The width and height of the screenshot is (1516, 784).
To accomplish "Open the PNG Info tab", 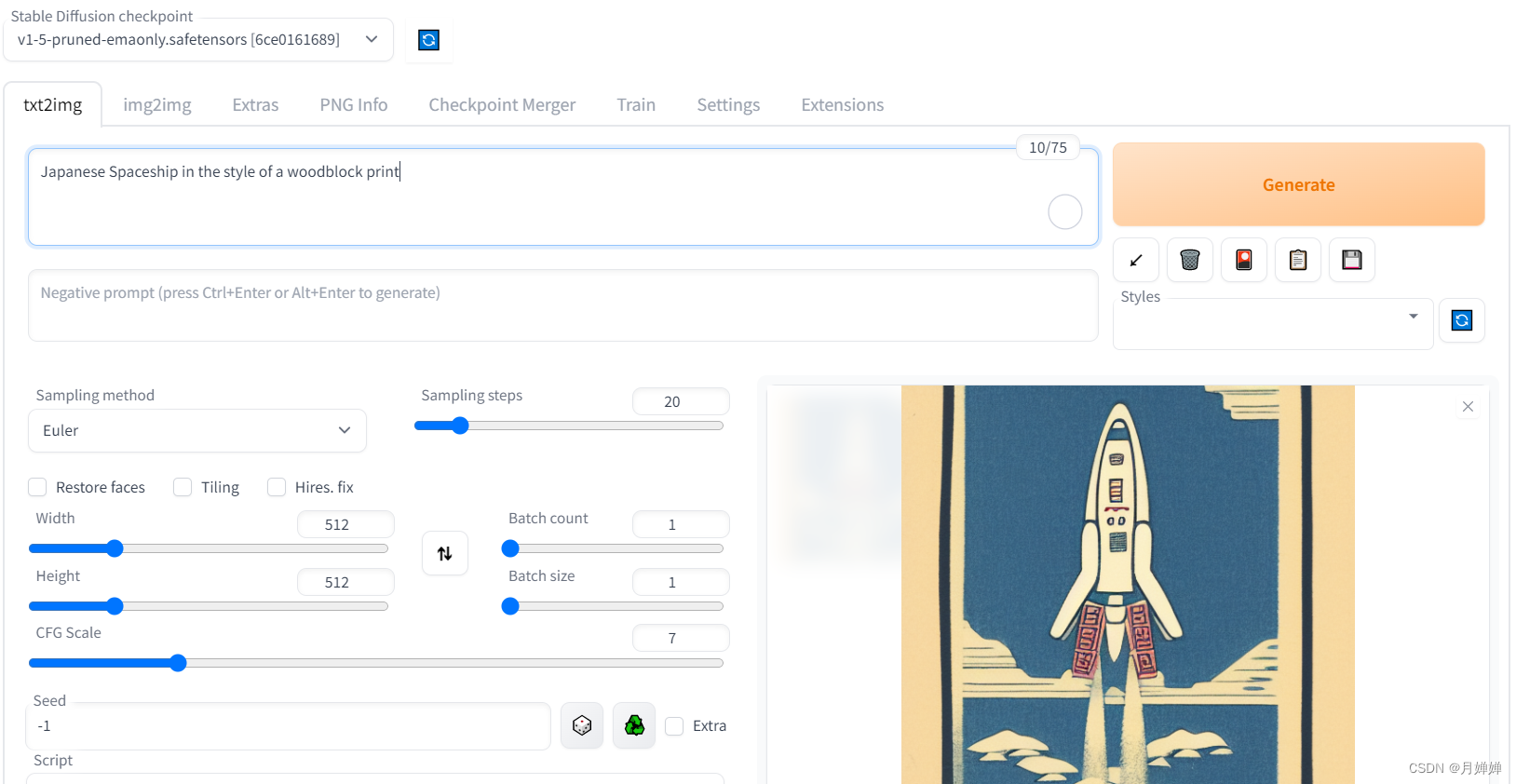I will (x=354, y=104).
